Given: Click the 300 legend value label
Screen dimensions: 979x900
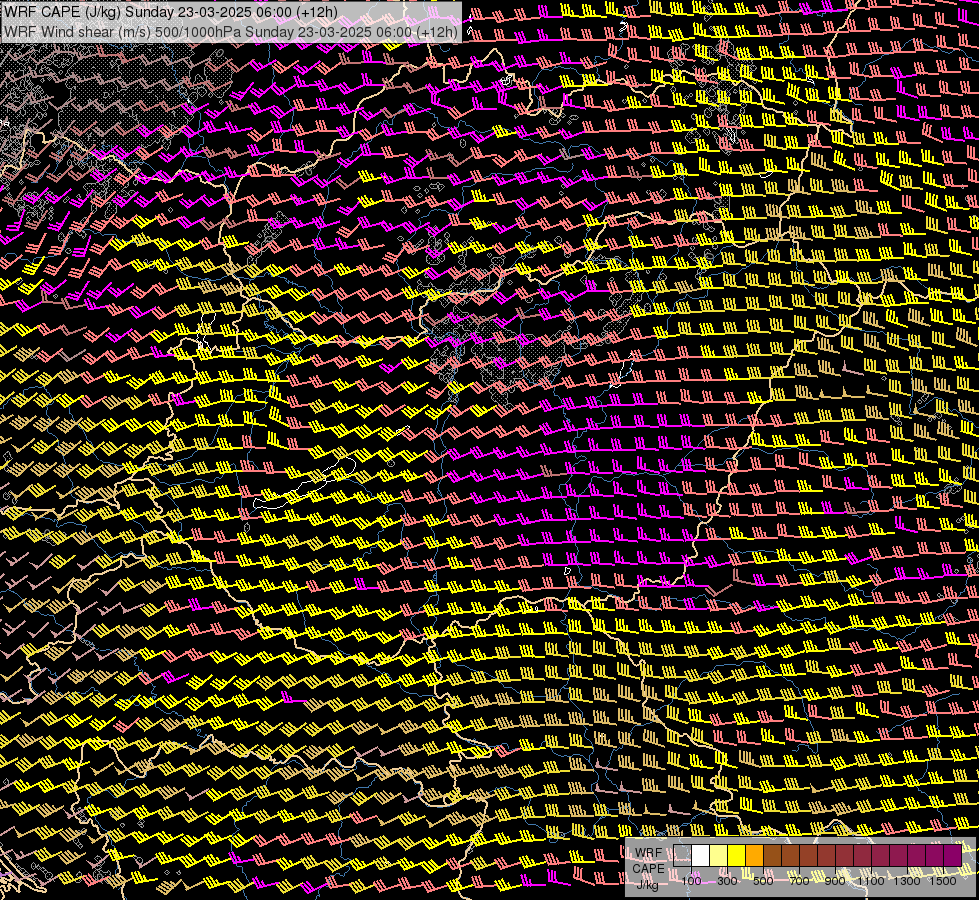Looking at the screenshot, I should coord(727,881).
